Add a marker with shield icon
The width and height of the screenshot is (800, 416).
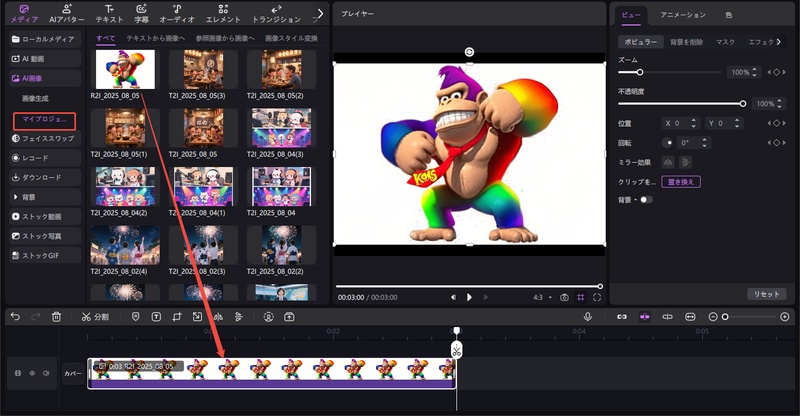click(135, 317)
